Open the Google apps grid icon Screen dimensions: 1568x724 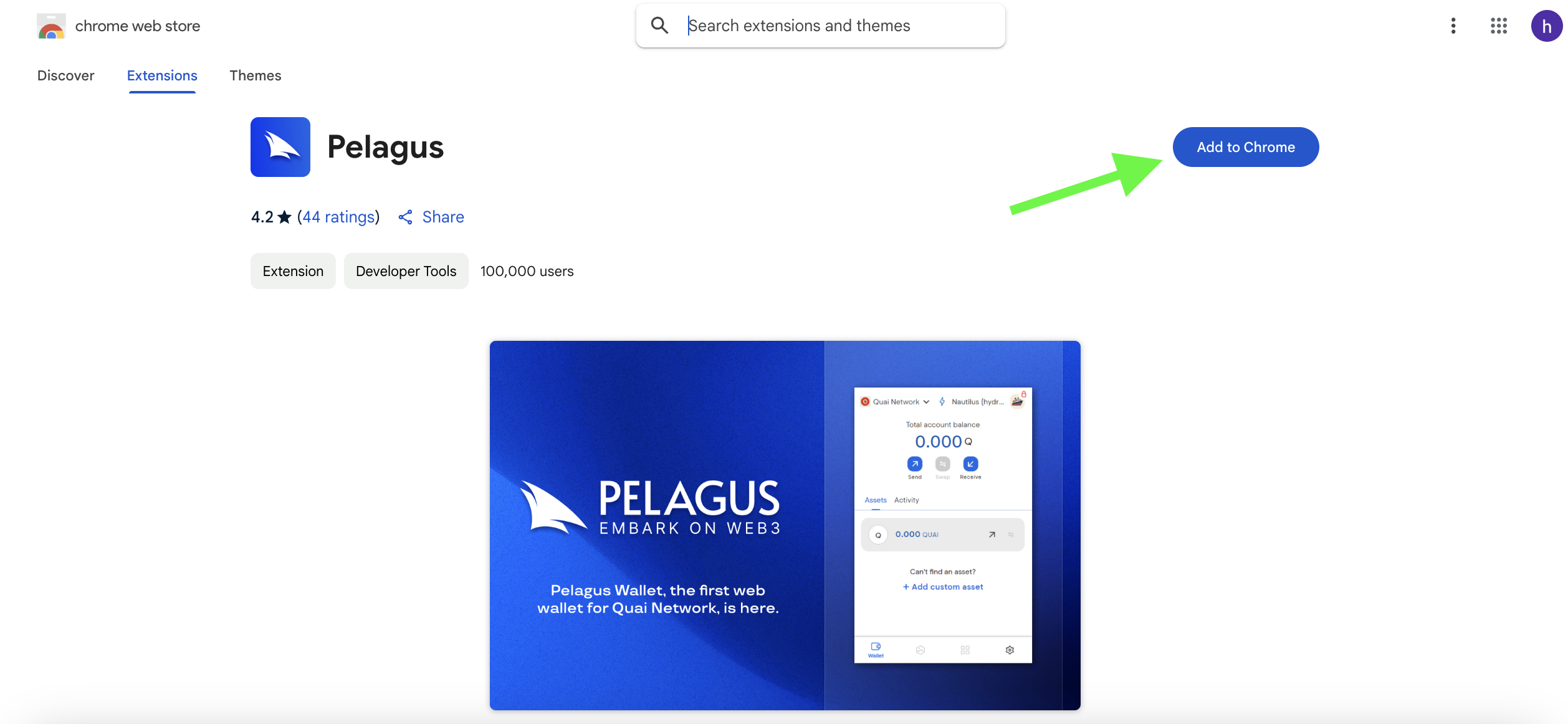tap(1499, 26)
